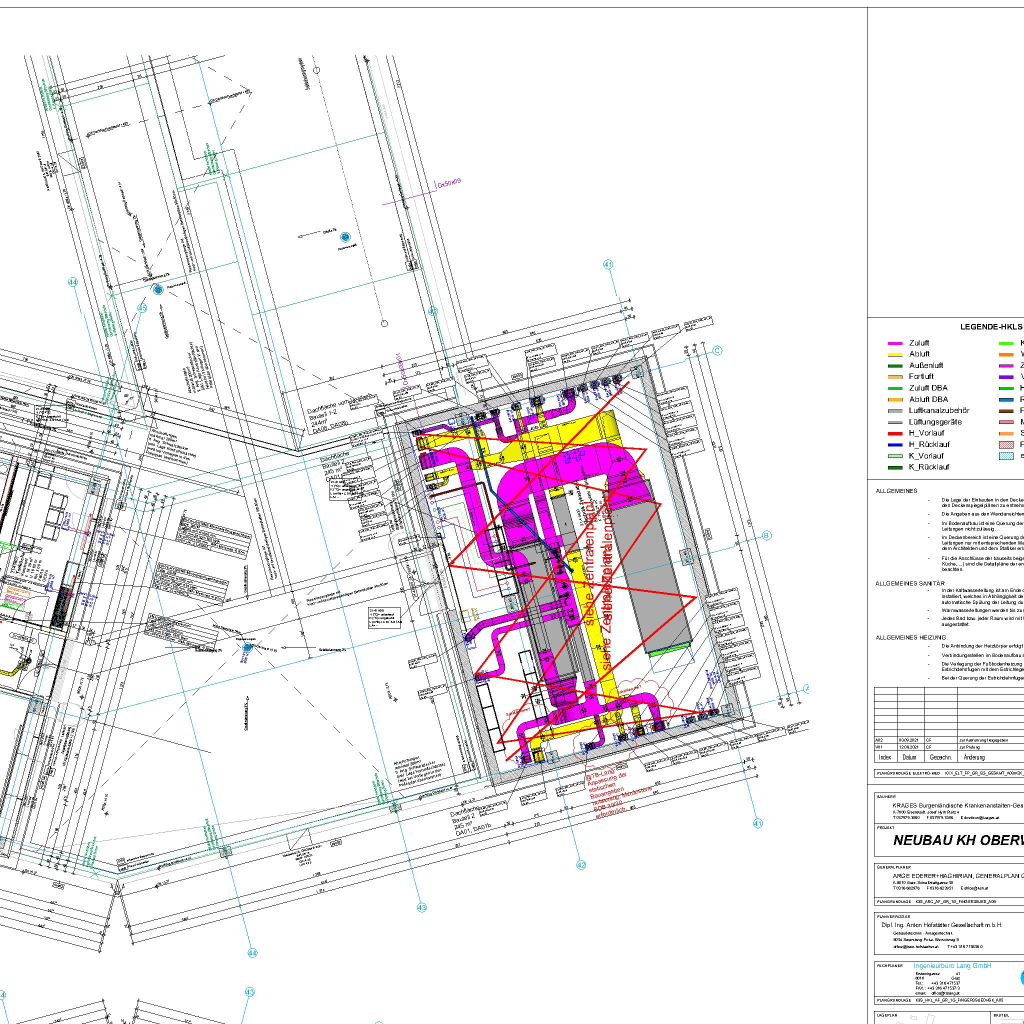Select the ALLGEMEINES SANITÄR notes heading
1024x1024 pixels.
910,582
